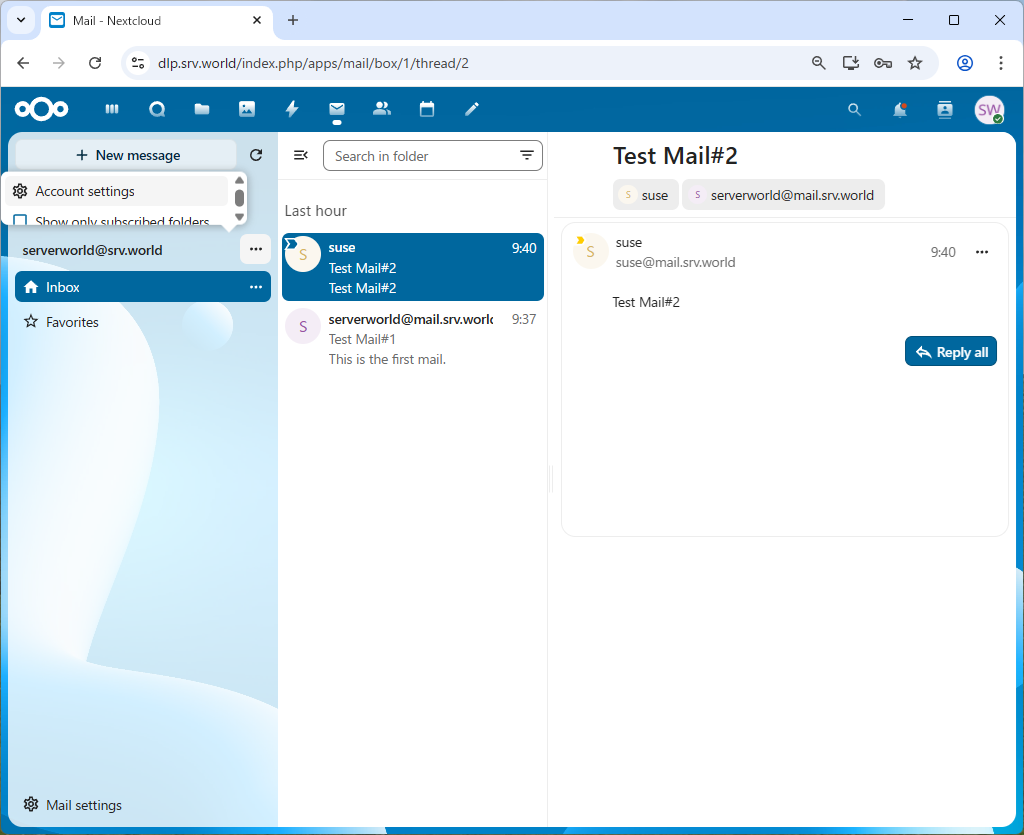The width and height of the screenshot is (1024, 835).
Task: Select the Mail - Nextcloud tab
Action: tap(157, 21)
